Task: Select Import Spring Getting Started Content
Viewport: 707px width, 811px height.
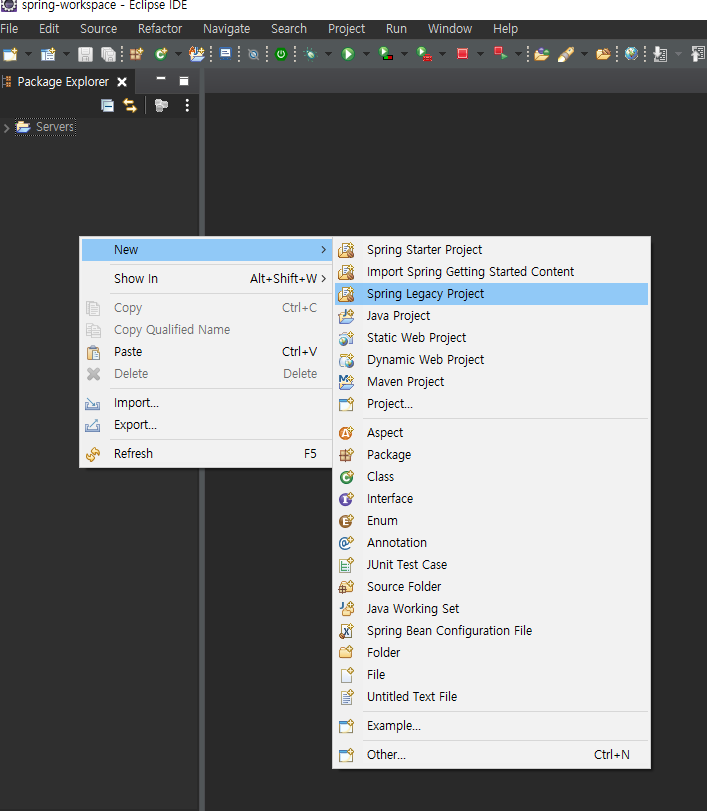Action: 491,272
